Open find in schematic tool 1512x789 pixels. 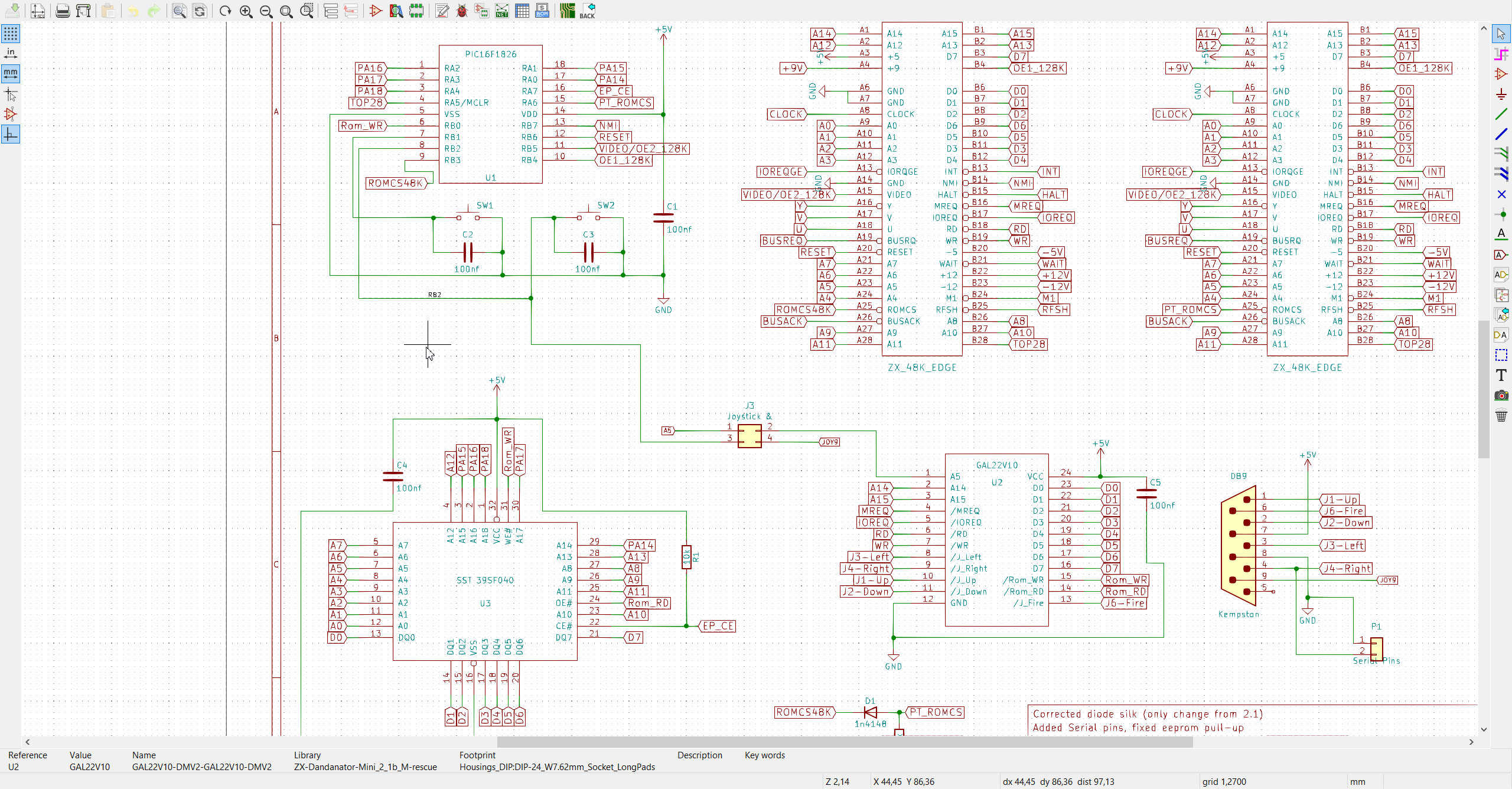(179, 10)
